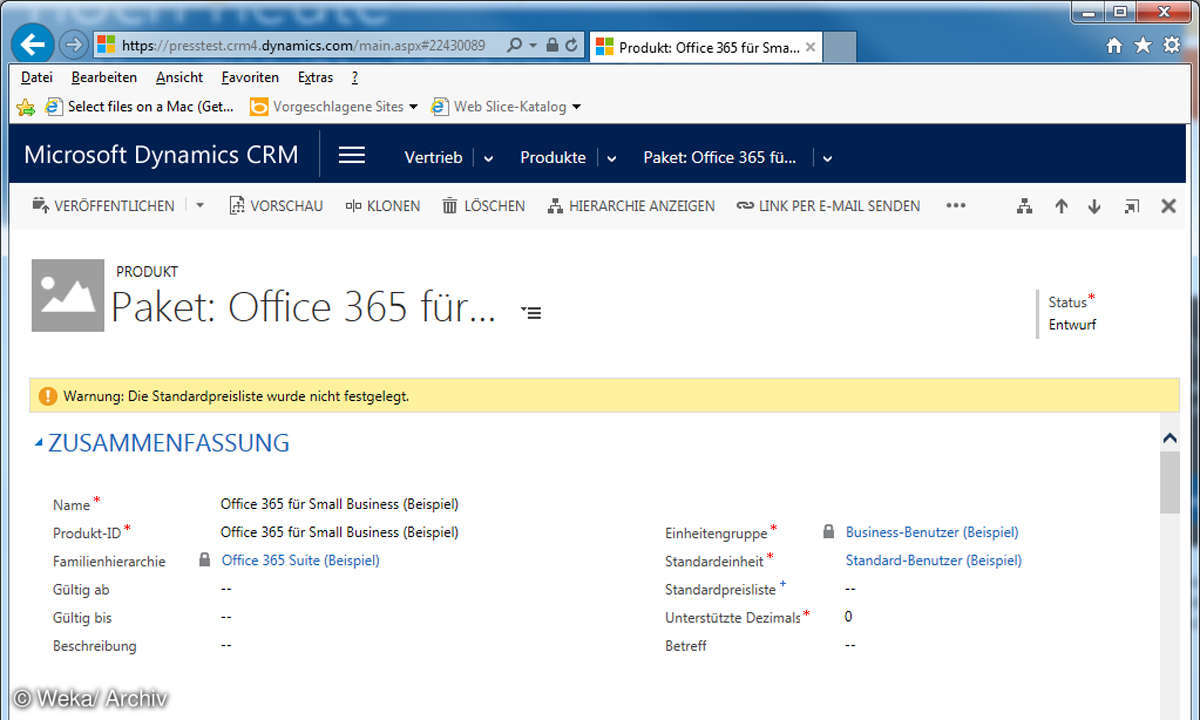This screenshot has width=1200, height=720.
Task: Click Microsoft Dynamics CRM logo text
Action: tap(161, 155)
